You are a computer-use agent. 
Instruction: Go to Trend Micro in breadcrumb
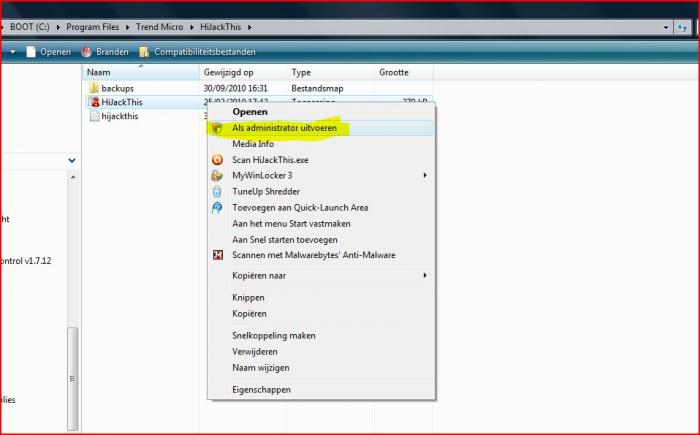[x=159, y=27]
